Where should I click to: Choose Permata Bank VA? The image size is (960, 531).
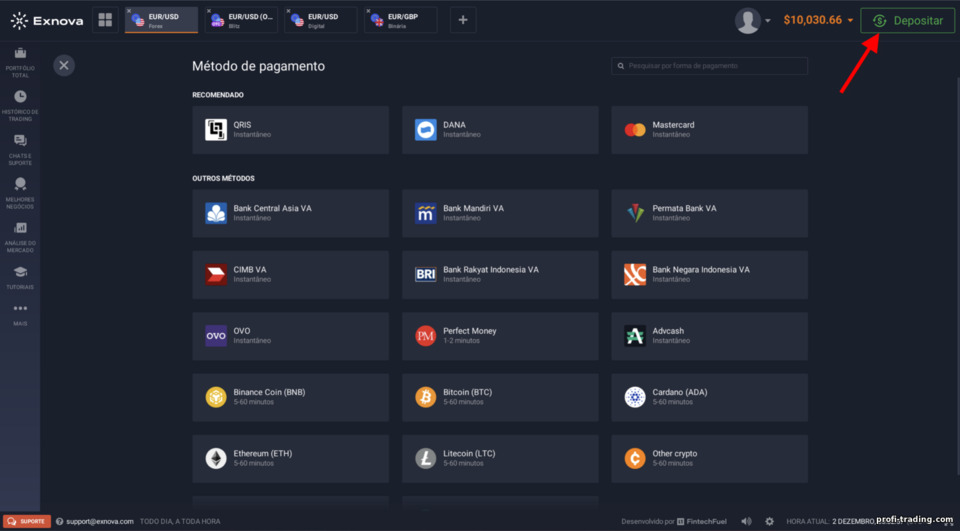(710, 213)
